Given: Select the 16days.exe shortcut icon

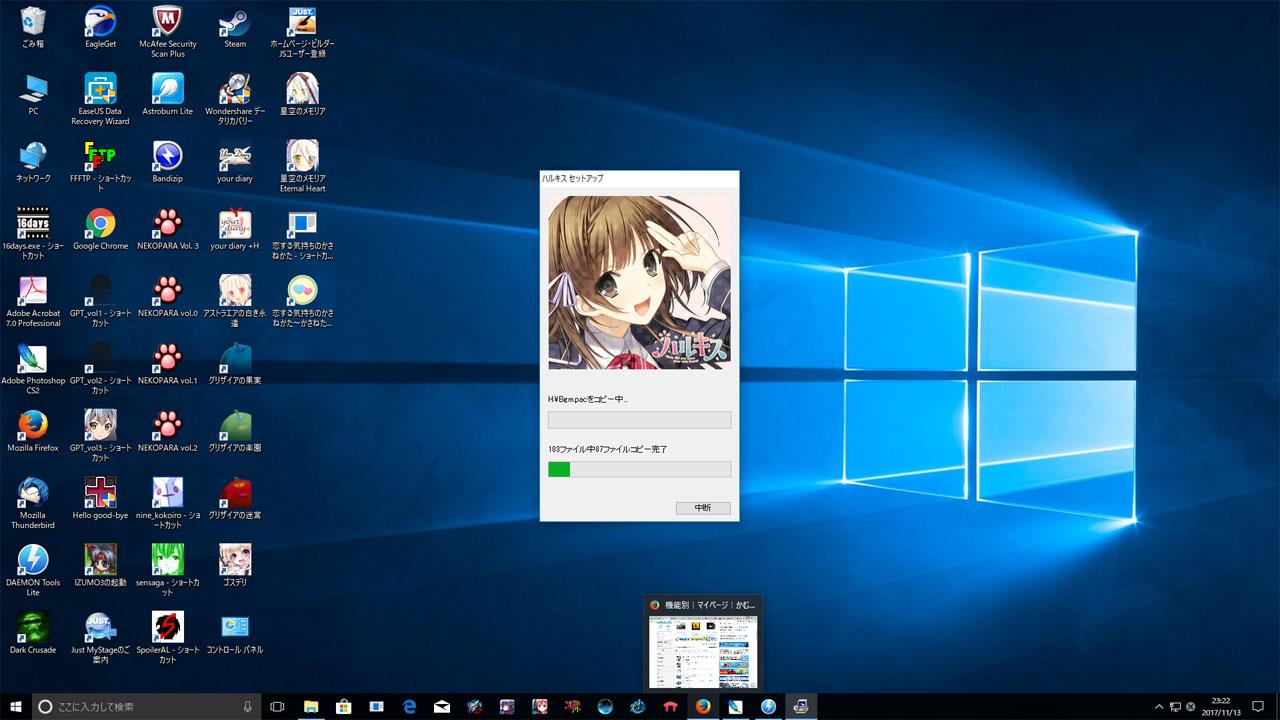Looking at the screenshot, I should pos(33,234).
